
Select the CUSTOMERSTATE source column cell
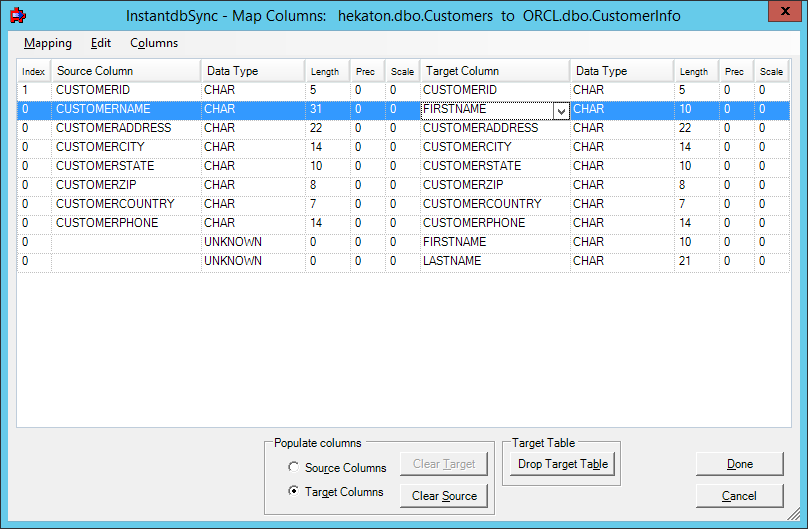click(x=126, y=166)
